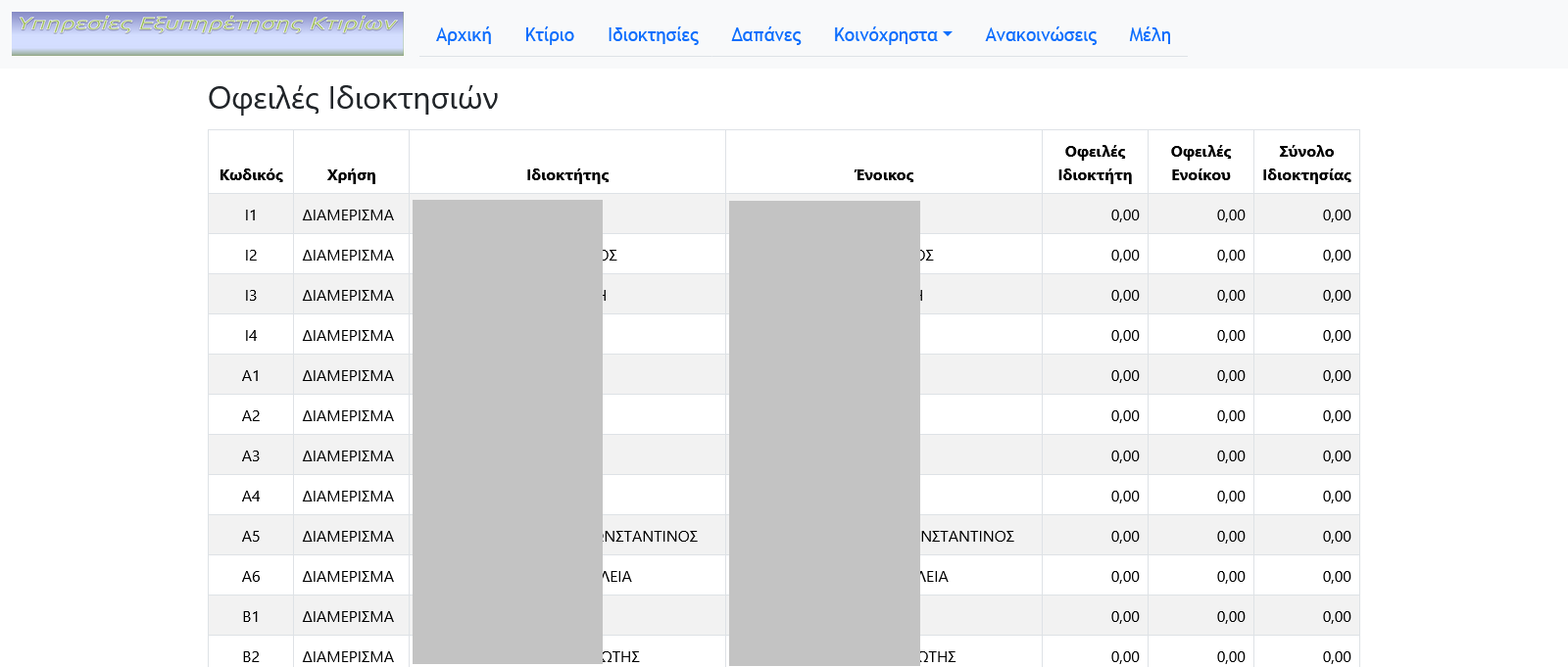Open the Ιδιοκτησίες section
The height and width of the screenshot is (667, 1568).
pyautogui.click(x=653, y=35)
